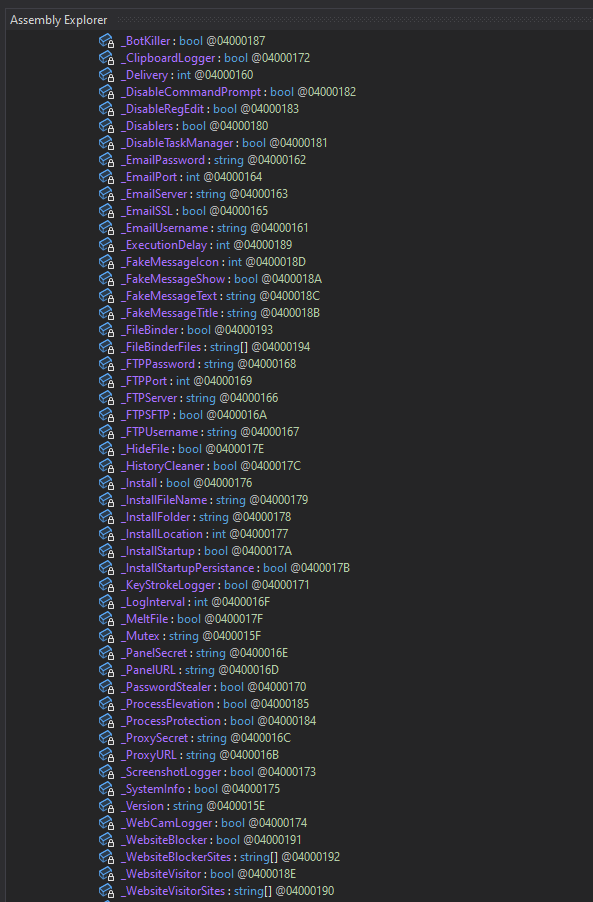Click the field icon beside _FakeMessageShow
Image resolution: width=593 pixels, height=902 pixels.
click(x=106, y=279)
